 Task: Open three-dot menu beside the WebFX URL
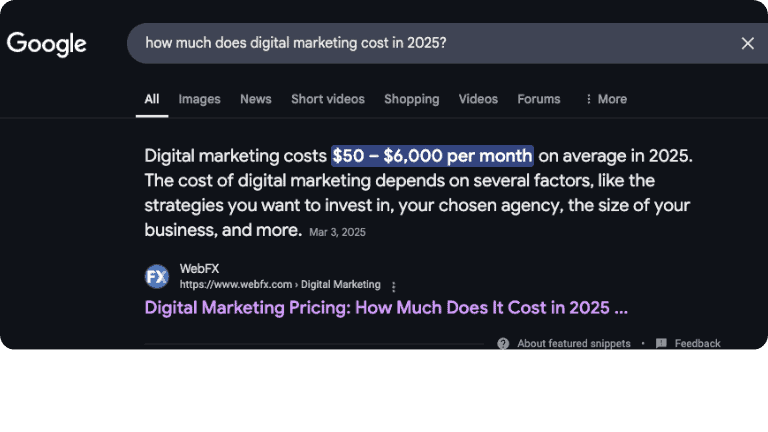click(x=394, y=285)
